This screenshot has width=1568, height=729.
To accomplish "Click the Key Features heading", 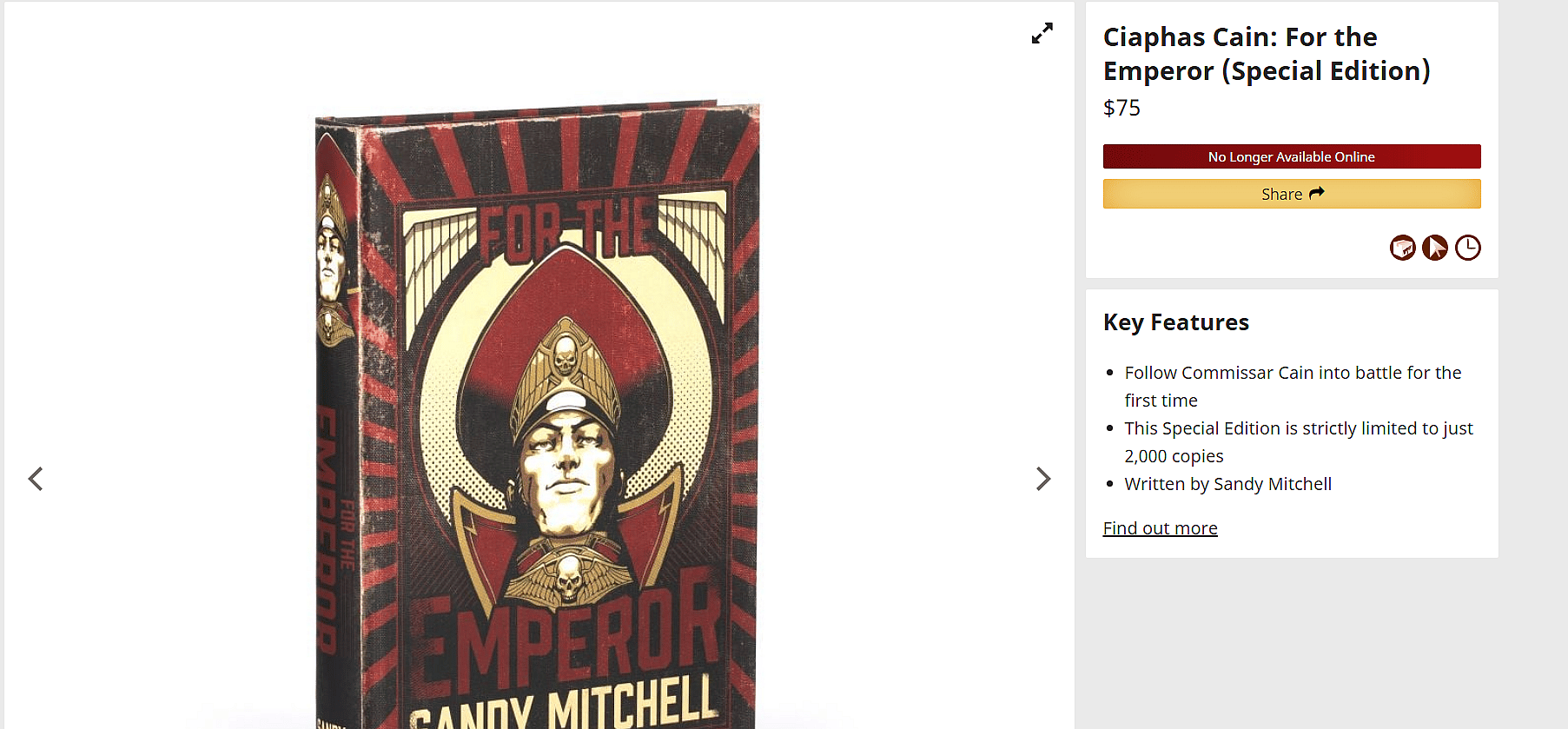I will pyautogui.click(x=1175, y=322).
